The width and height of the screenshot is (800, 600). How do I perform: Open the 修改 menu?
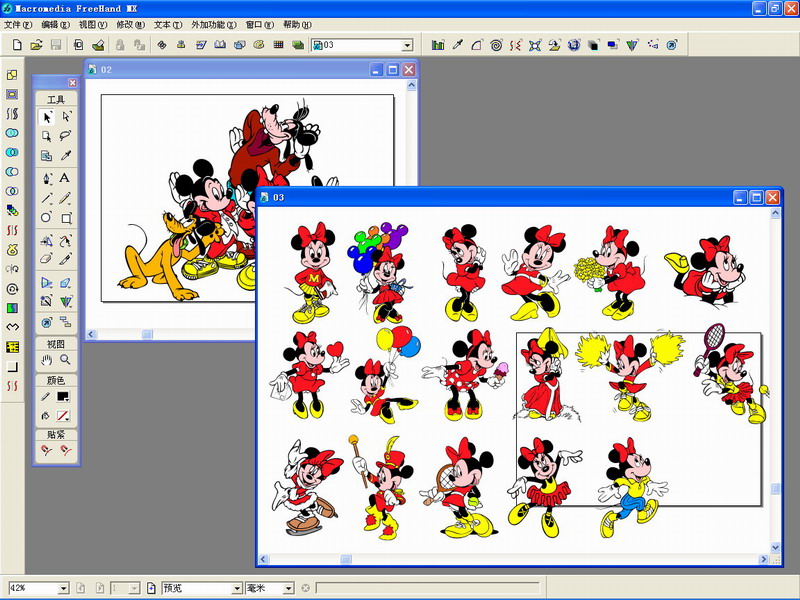click(x=131, y=24)
